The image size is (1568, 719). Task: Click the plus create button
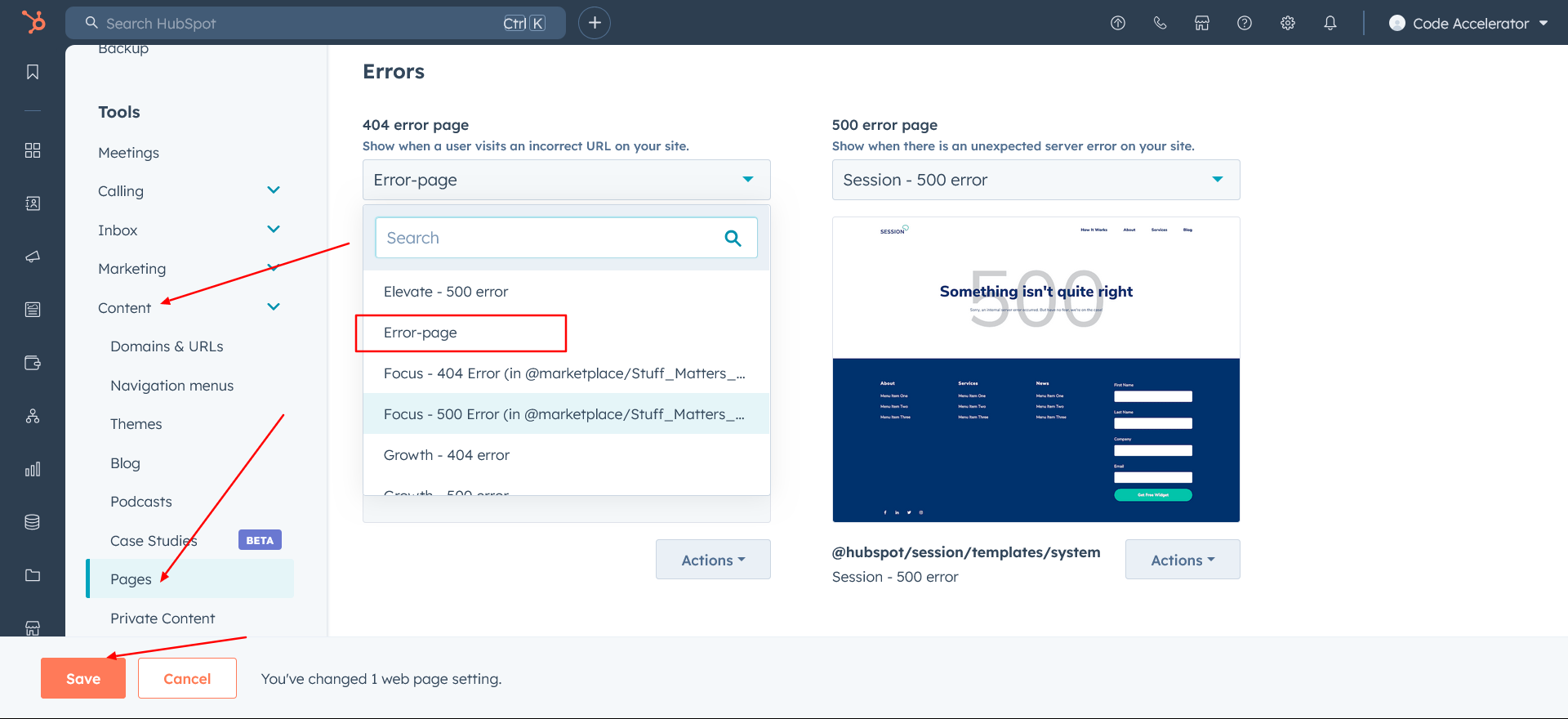click(x=595, y=23)
